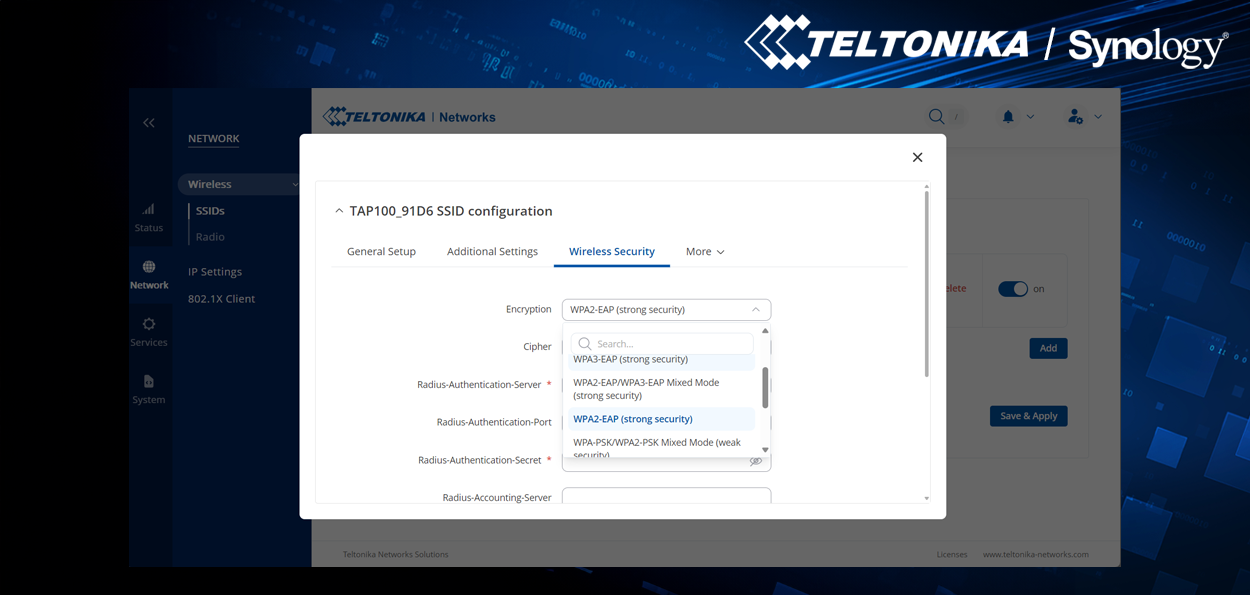Click the dropdown list scroll-up arrow

click(x=765, y=331)
